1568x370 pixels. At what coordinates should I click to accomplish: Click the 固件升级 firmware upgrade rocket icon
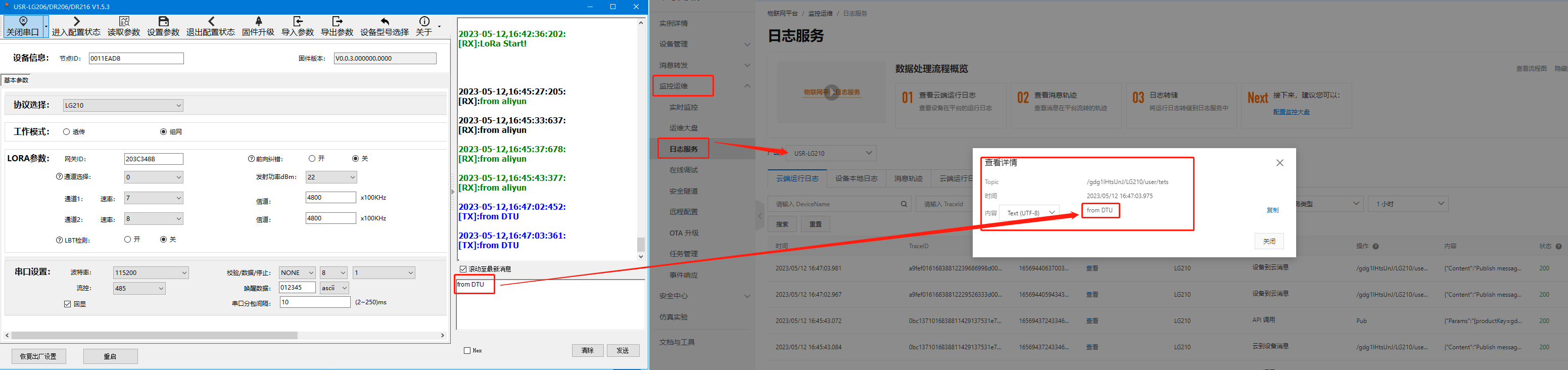pos(258,21)
